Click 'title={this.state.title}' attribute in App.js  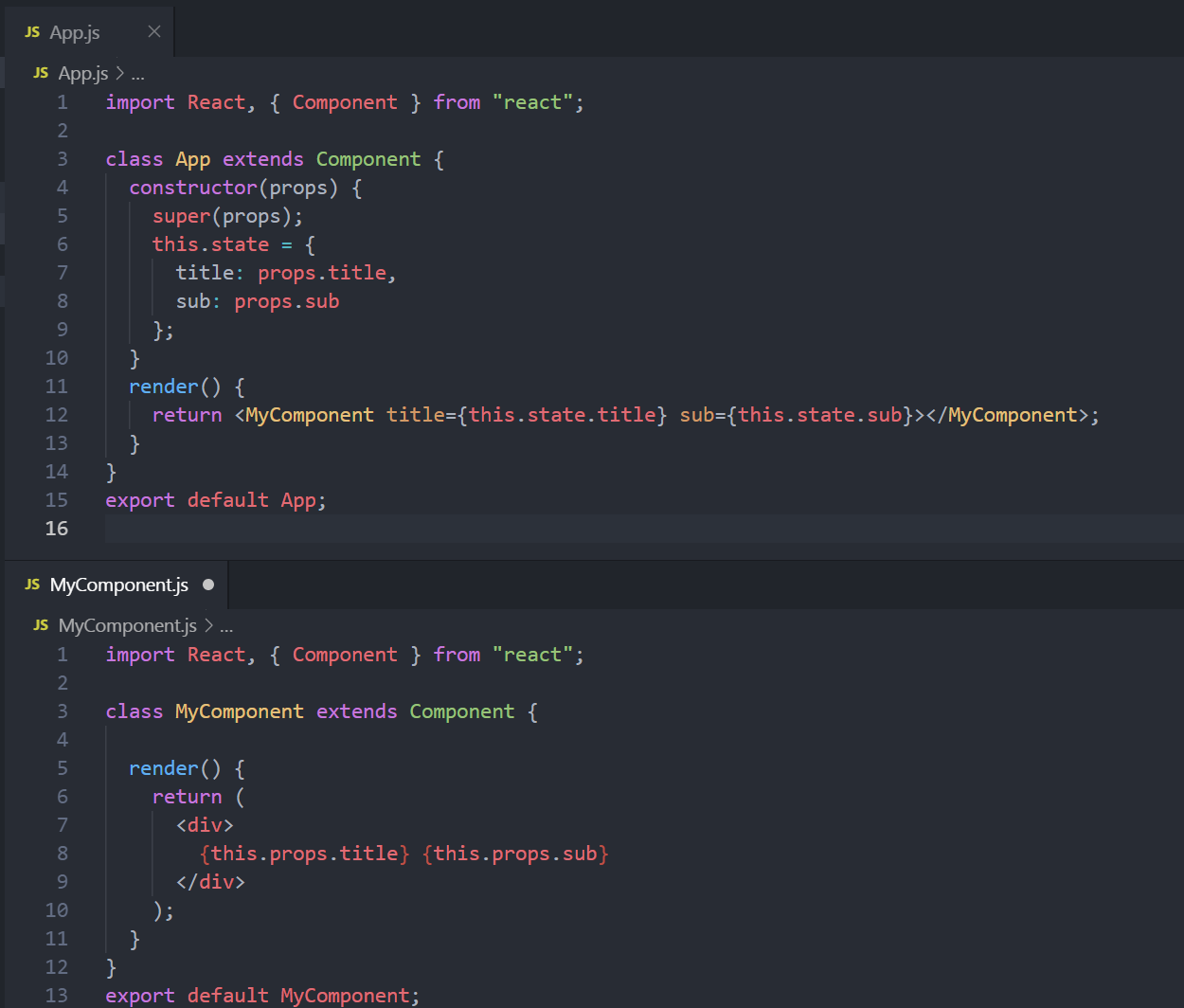click(x=527, y=415)
